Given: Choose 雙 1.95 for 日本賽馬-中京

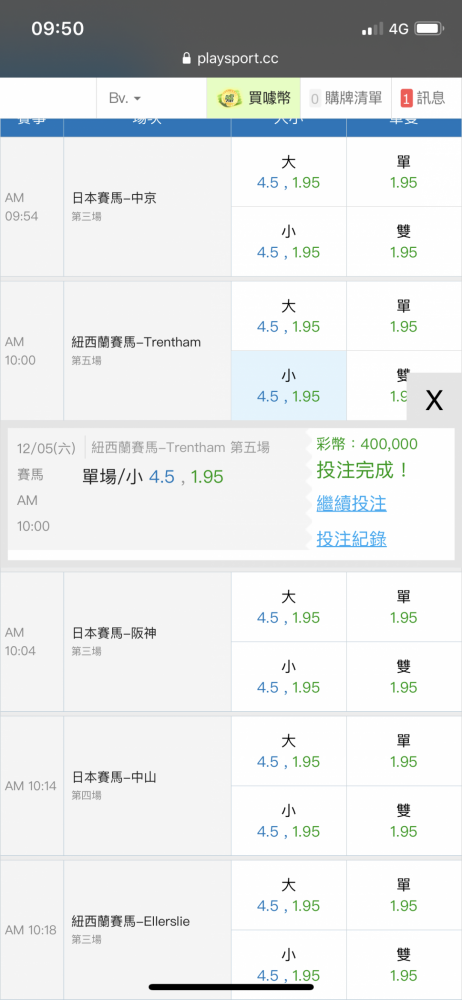Looking at the screenshot, I should pos(404,242).
